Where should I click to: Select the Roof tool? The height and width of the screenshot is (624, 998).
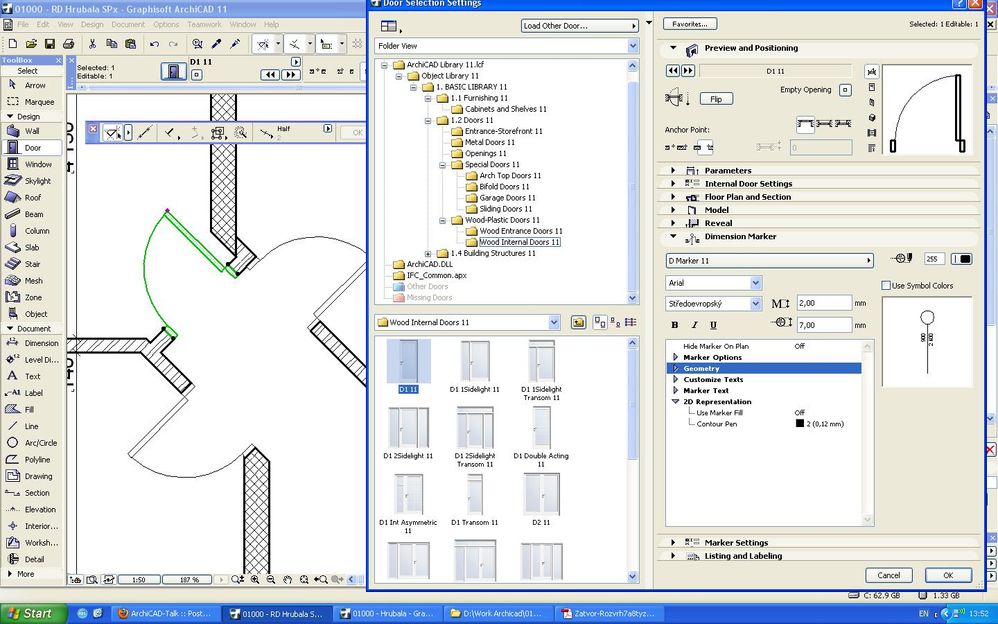[x=31, y=197]
